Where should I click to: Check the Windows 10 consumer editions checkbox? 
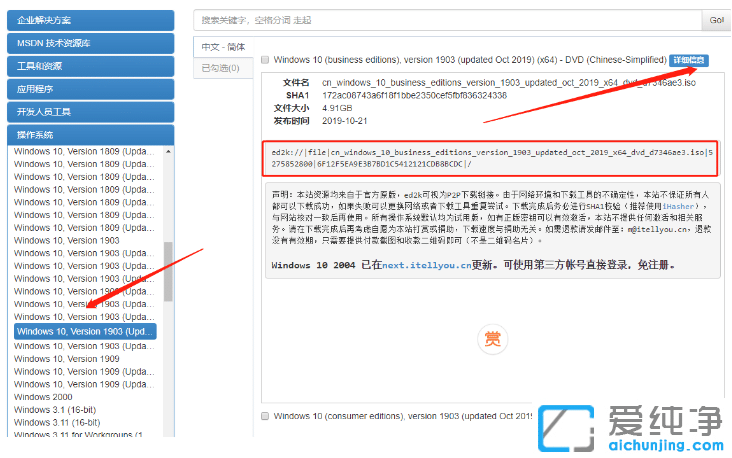click(x=264, y=415)
